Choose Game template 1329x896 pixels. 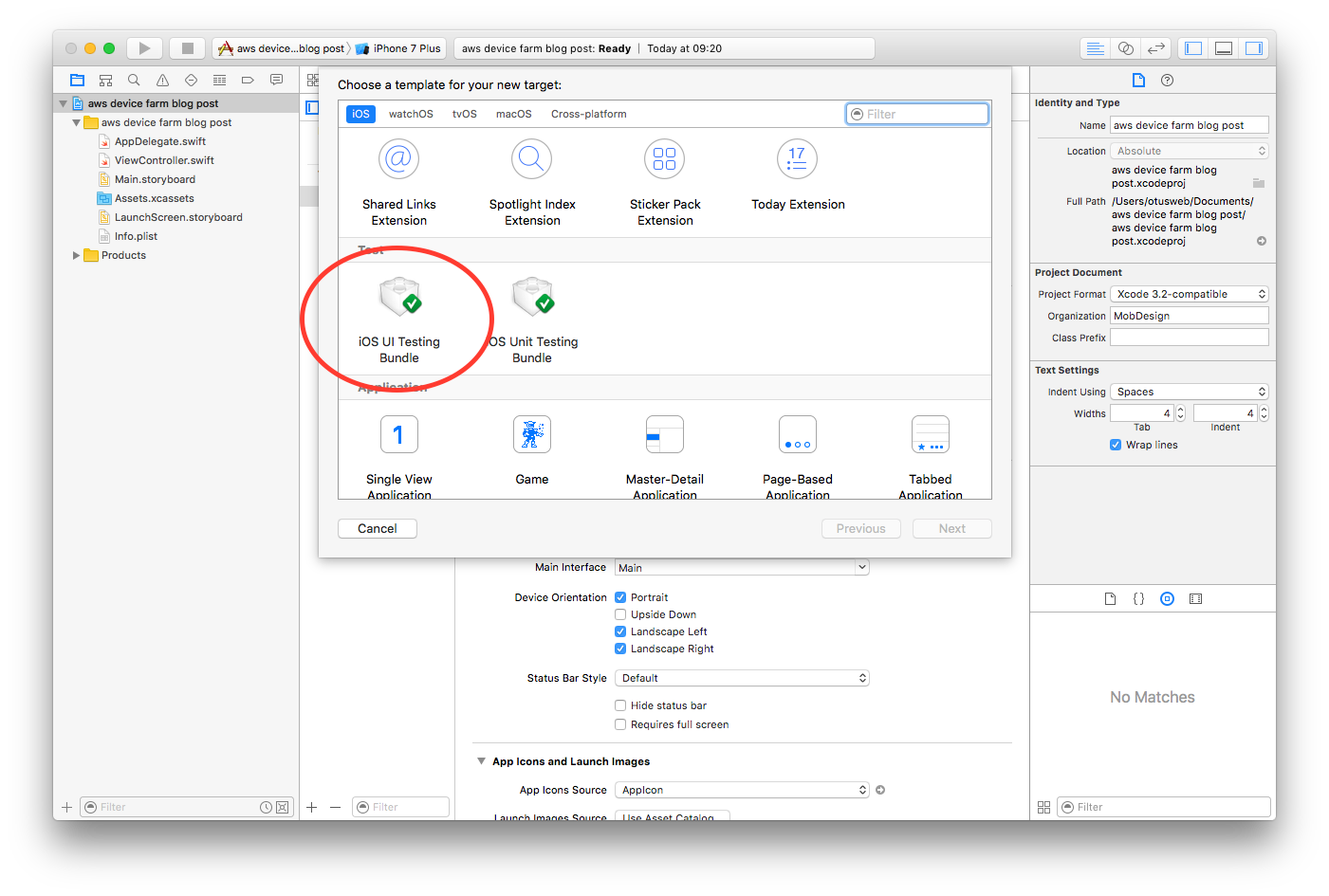pyautogui.click(x=532, y=451)
